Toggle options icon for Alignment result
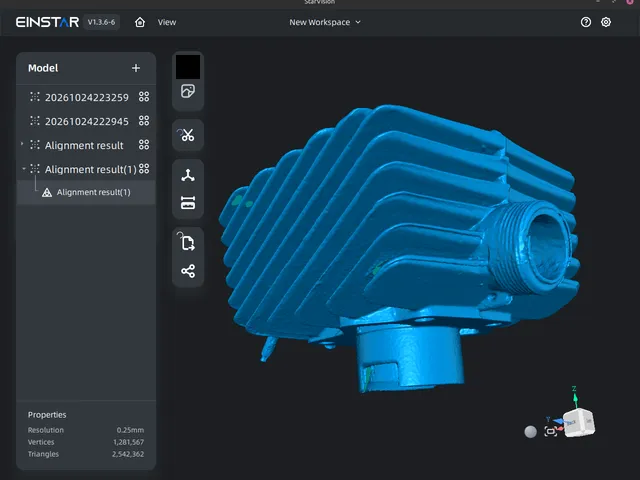Image resolution: width=640 pixels, height=480 pixels. pos(144,144)
